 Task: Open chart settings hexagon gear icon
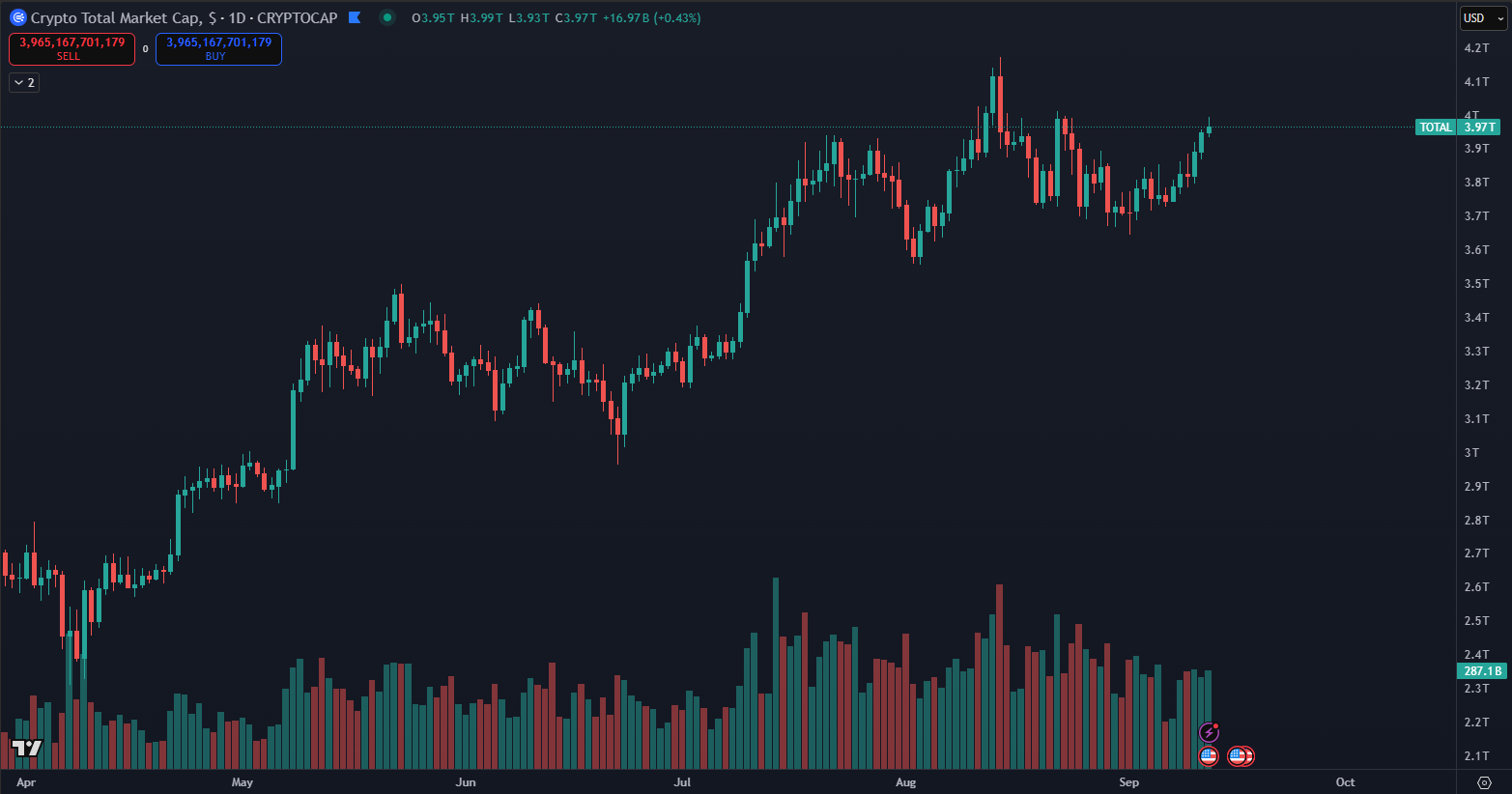click(x=1484, y=782)
